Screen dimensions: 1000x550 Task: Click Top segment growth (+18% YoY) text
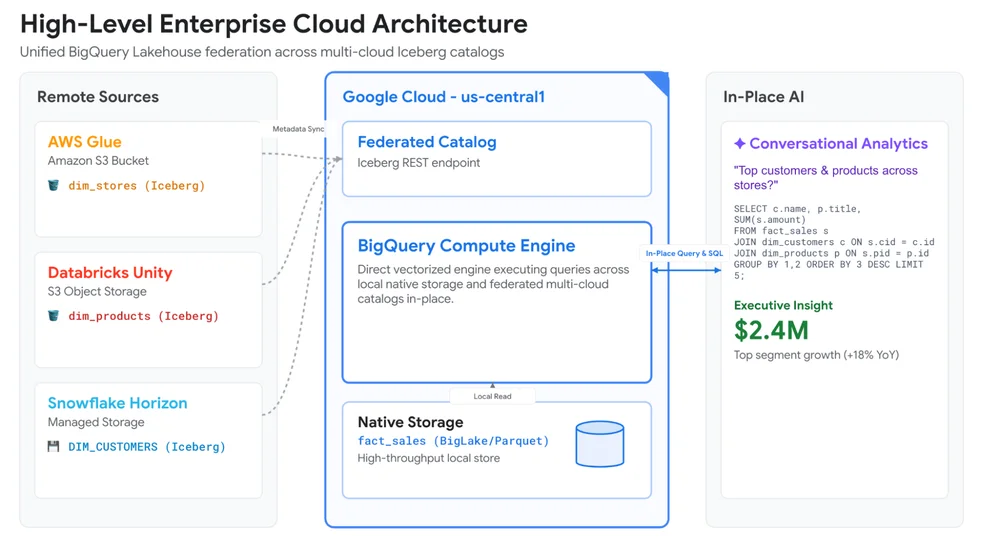coord(816,355)
